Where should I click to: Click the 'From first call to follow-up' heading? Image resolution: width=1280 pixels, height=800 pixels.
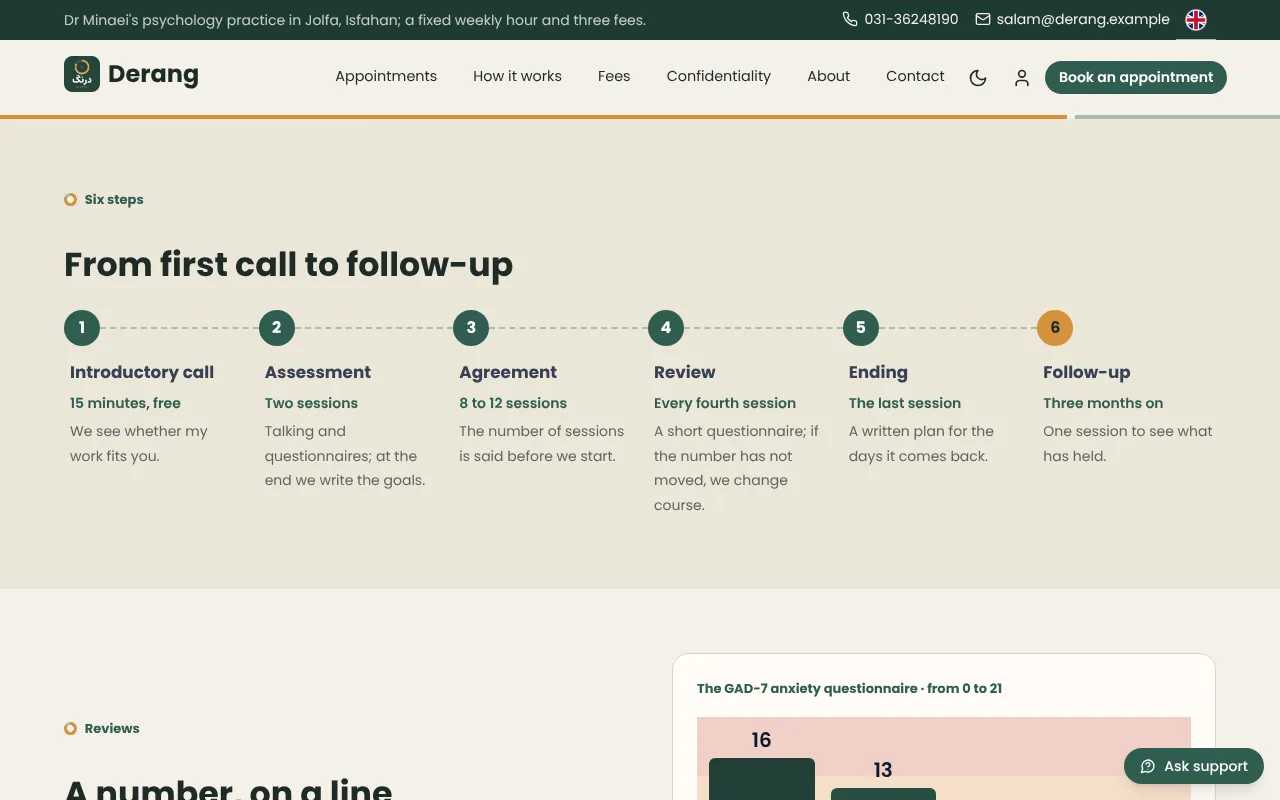tap(289, 264)
